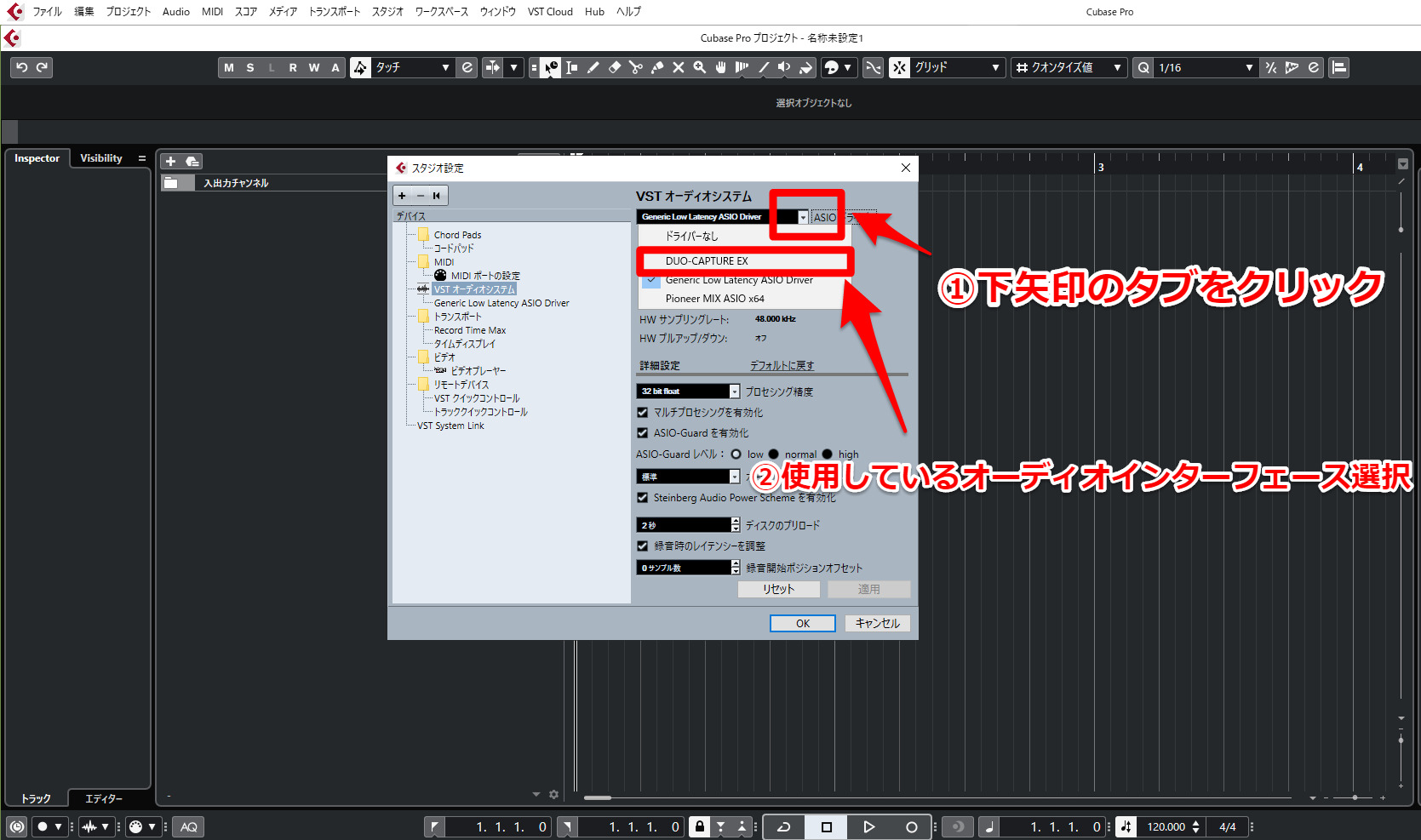Choose Pioneer MIX ASIO x64 driver

744,299
